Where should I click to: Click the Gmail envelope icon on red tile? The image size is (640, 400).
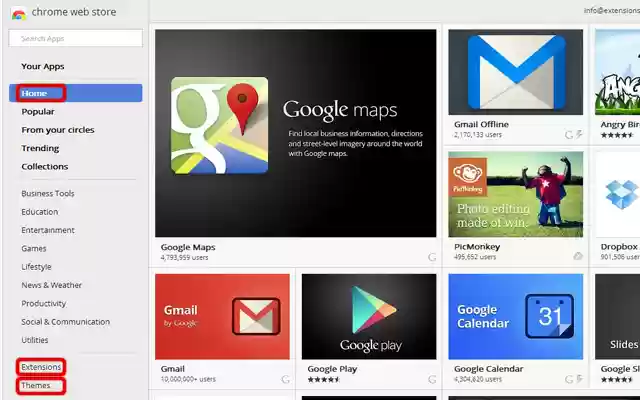point(256,316)
